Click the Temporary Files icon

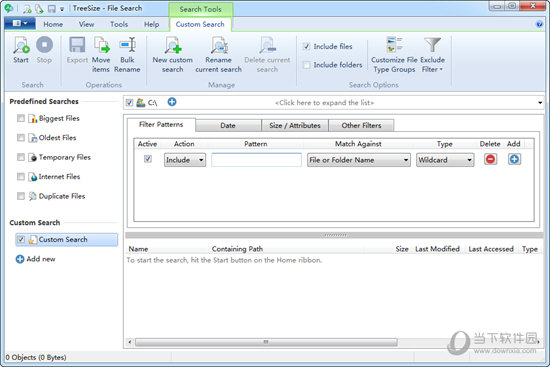pos(33,158)
